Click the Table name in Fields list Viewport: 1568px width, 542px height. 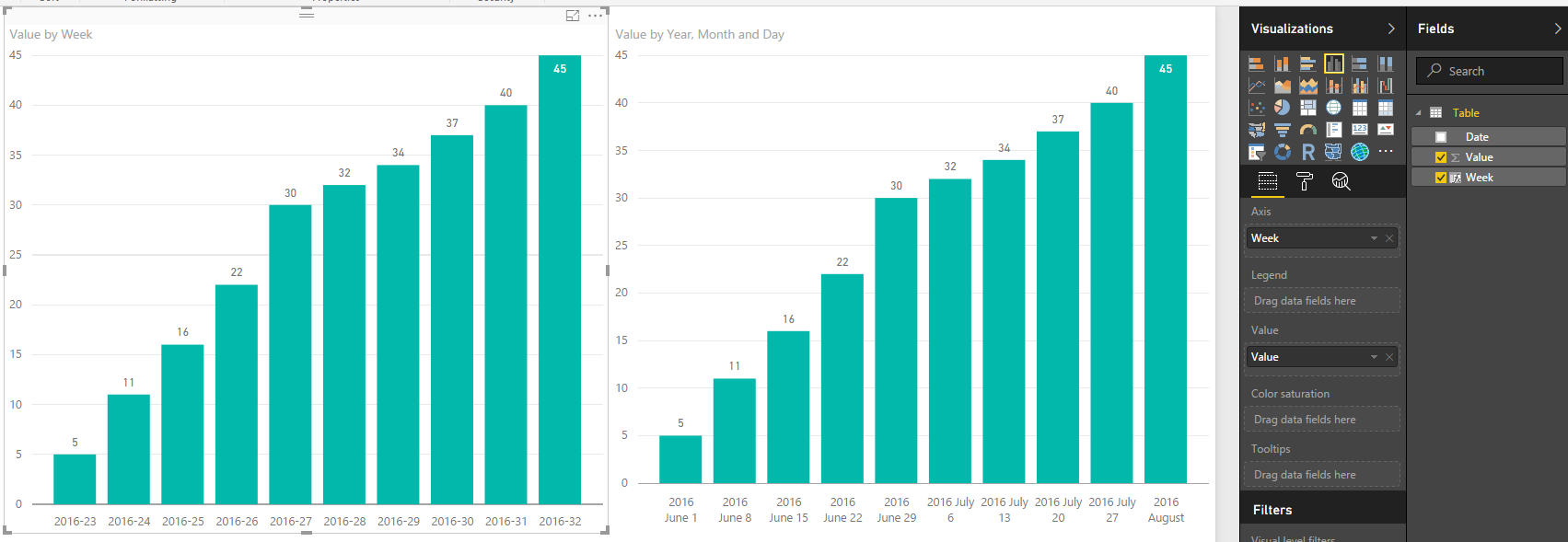1466,113
